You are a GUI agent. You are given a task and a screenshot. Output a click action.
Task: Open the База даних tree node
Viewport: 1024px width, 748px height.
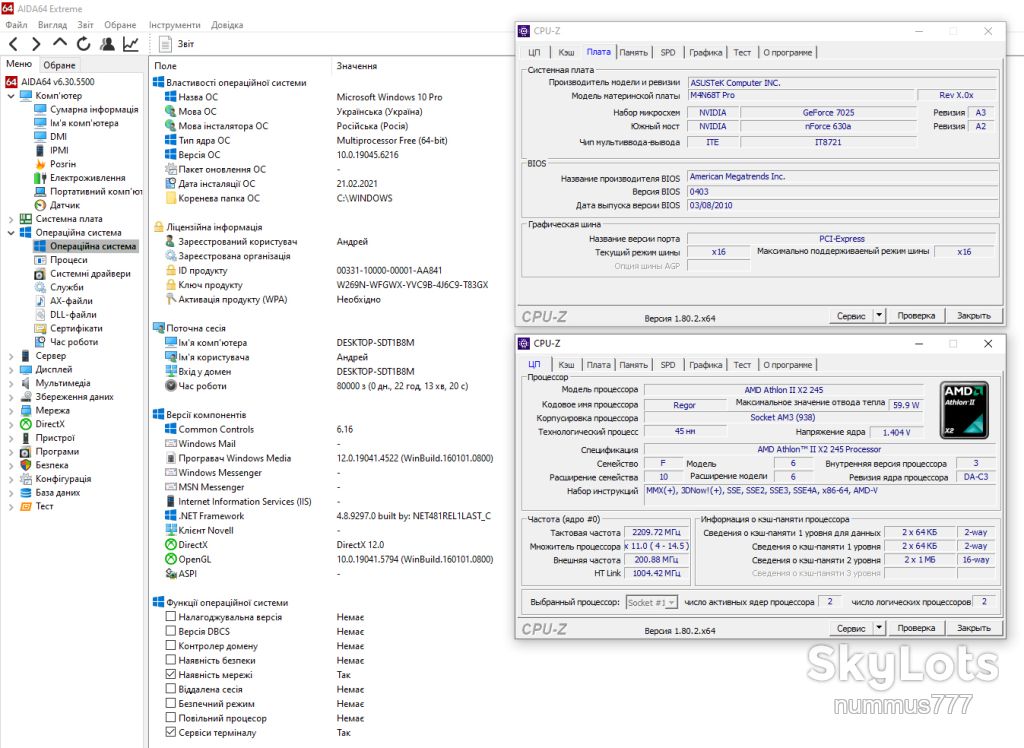pos(57,493)
